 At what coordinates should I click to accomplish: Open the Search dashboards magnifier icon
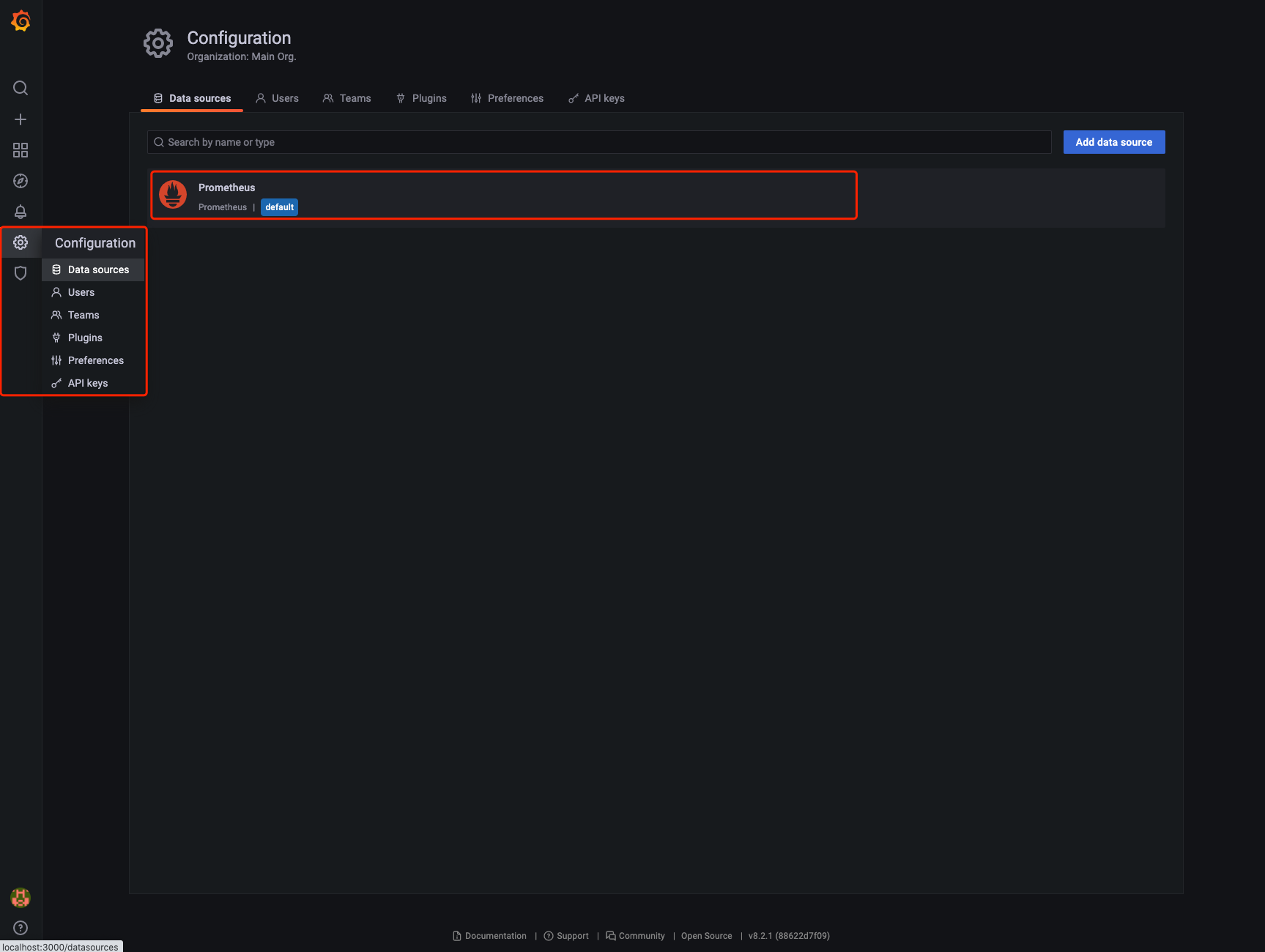(x=21, y=89)
